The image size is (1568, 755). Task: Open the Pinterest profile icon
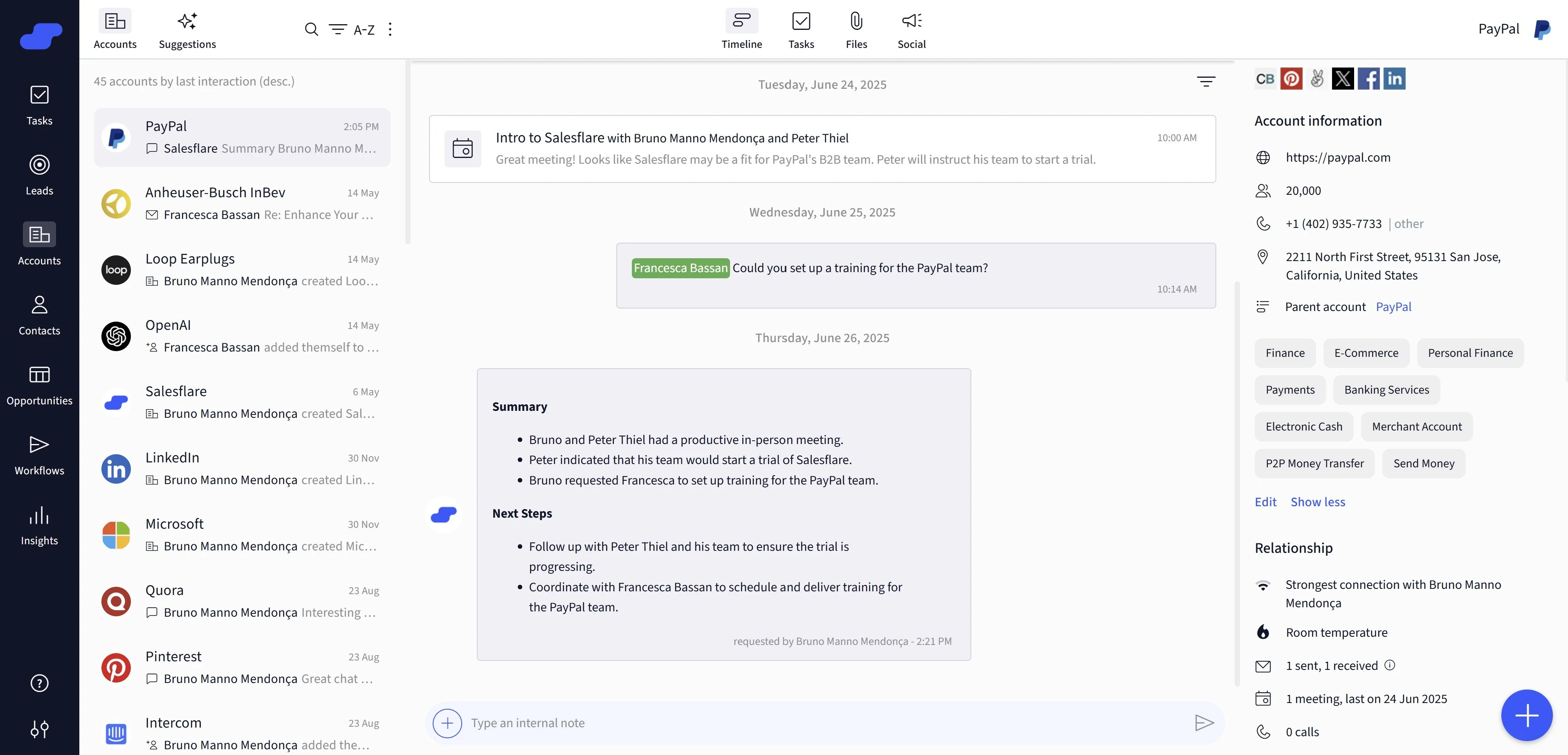click(x=1291, y=79)
